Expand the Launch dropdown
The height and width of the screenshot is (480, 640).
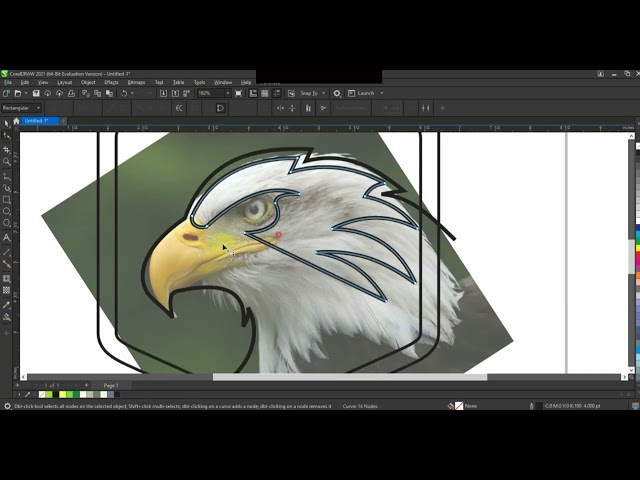pos(382,93)
